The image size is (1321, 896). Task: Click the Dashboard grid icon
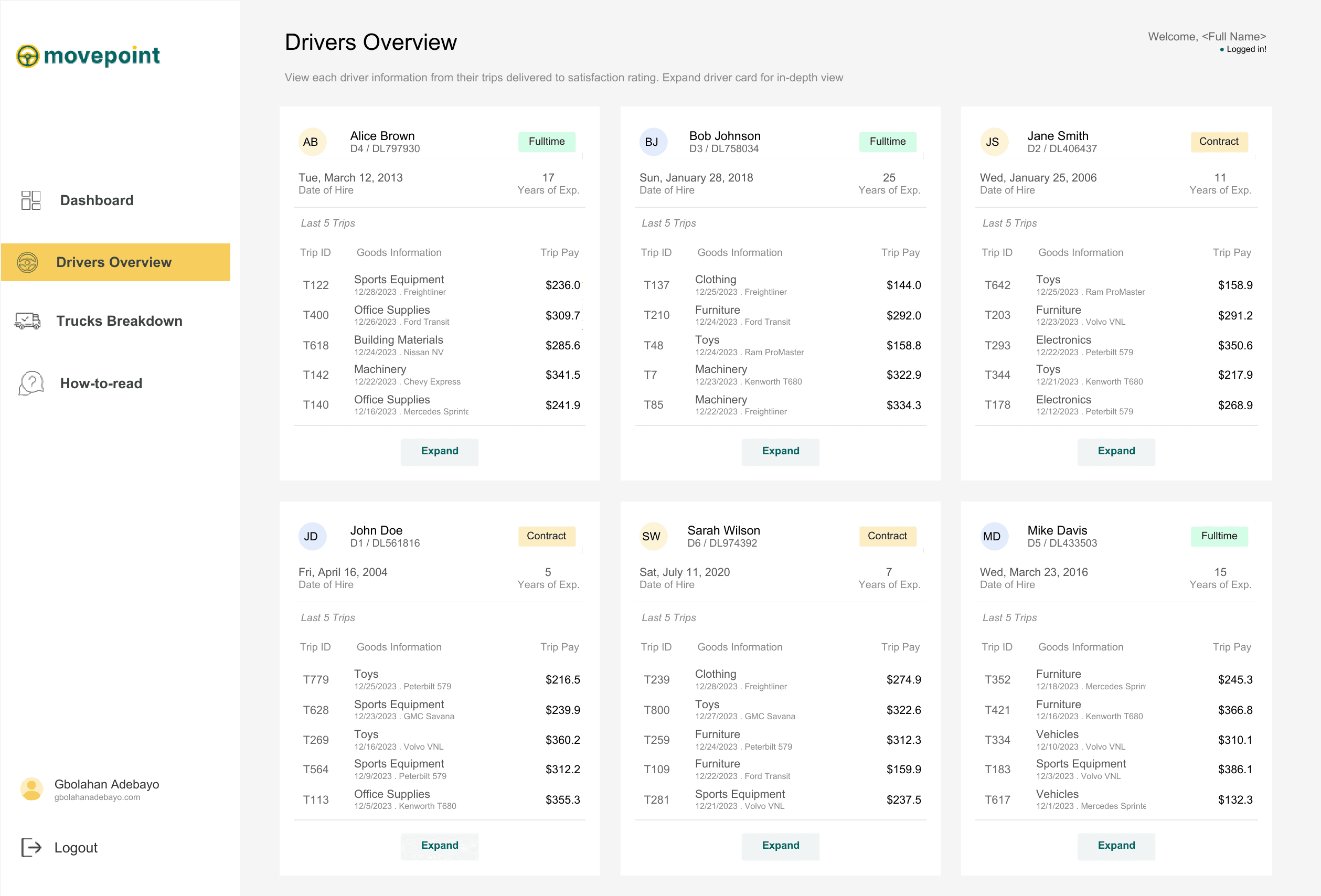31,200
